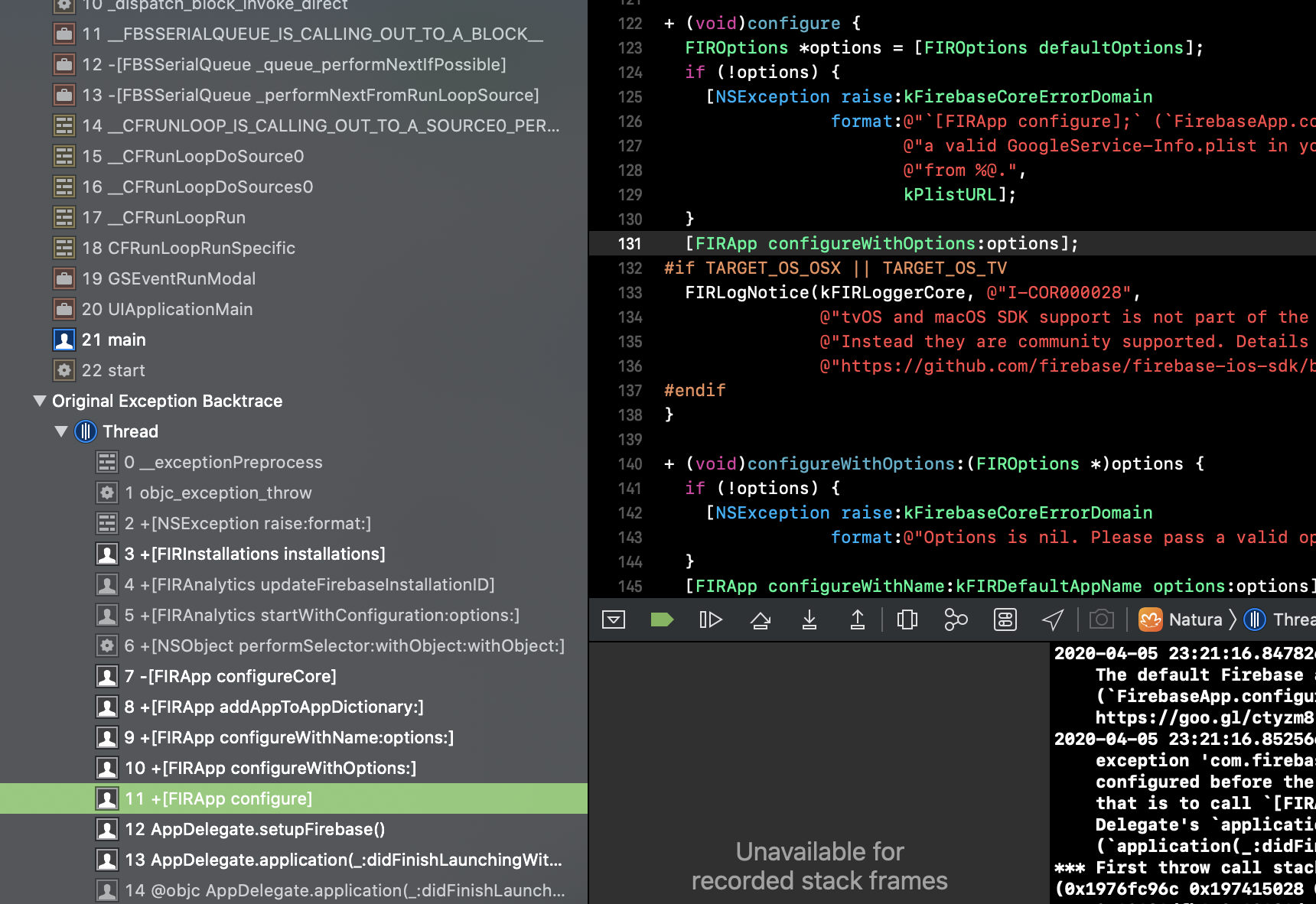Select frame 12 _queue_performNextIfPossible
This screenshot has height=904, width=1316.
pos(294,64)
